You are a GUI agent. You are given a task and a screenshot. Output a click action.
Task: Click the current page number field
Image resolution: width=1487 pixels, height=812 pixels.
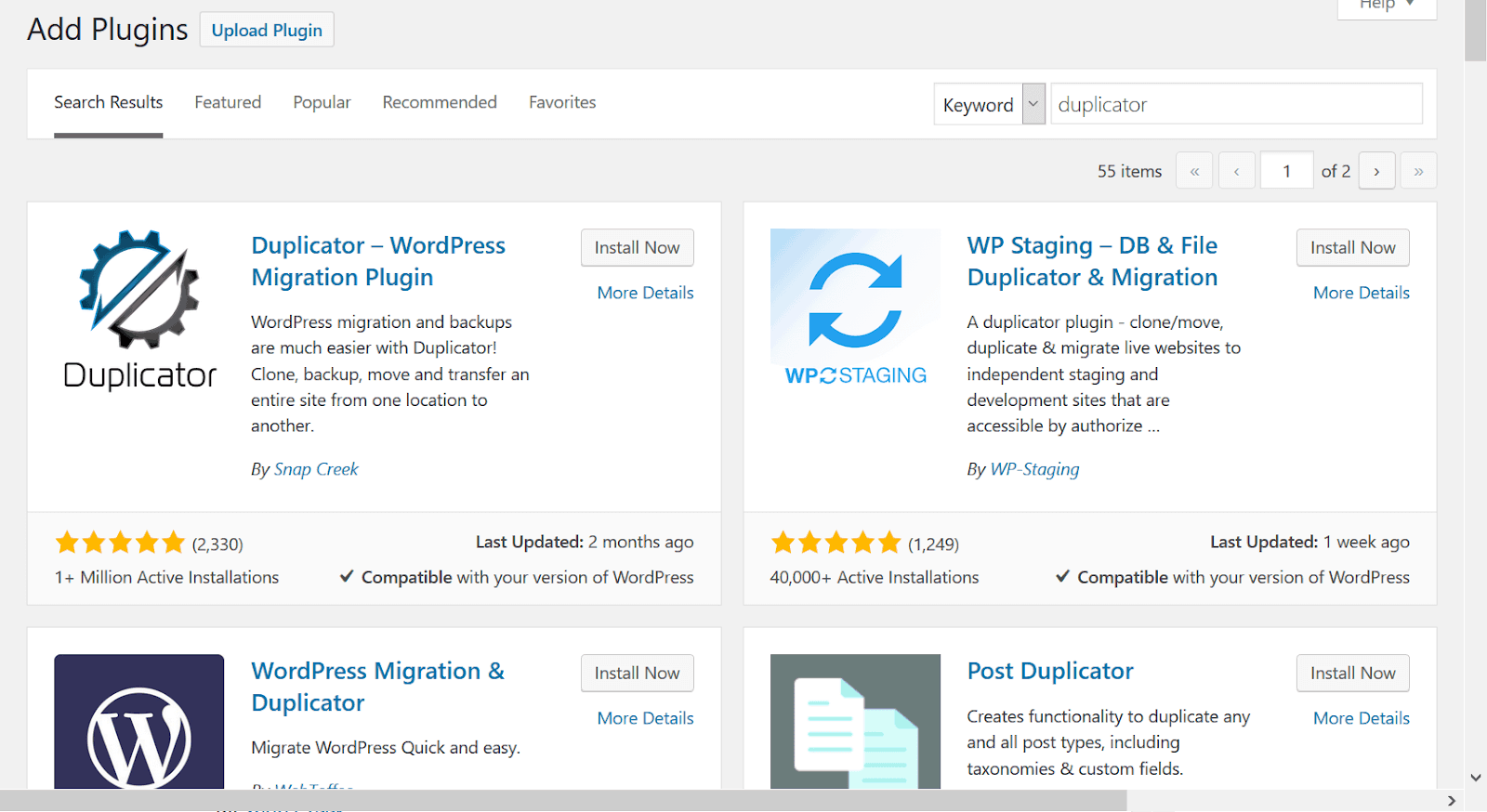click(x=1287, y=171)
